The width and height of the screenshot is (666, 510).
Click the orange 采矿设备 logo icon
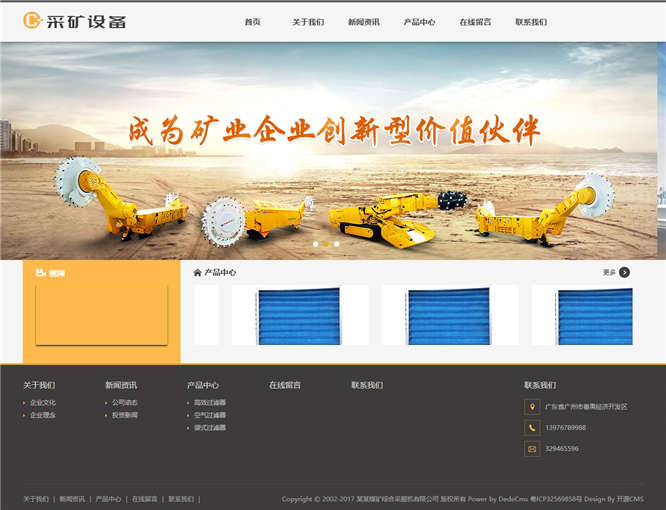(32, 21)
